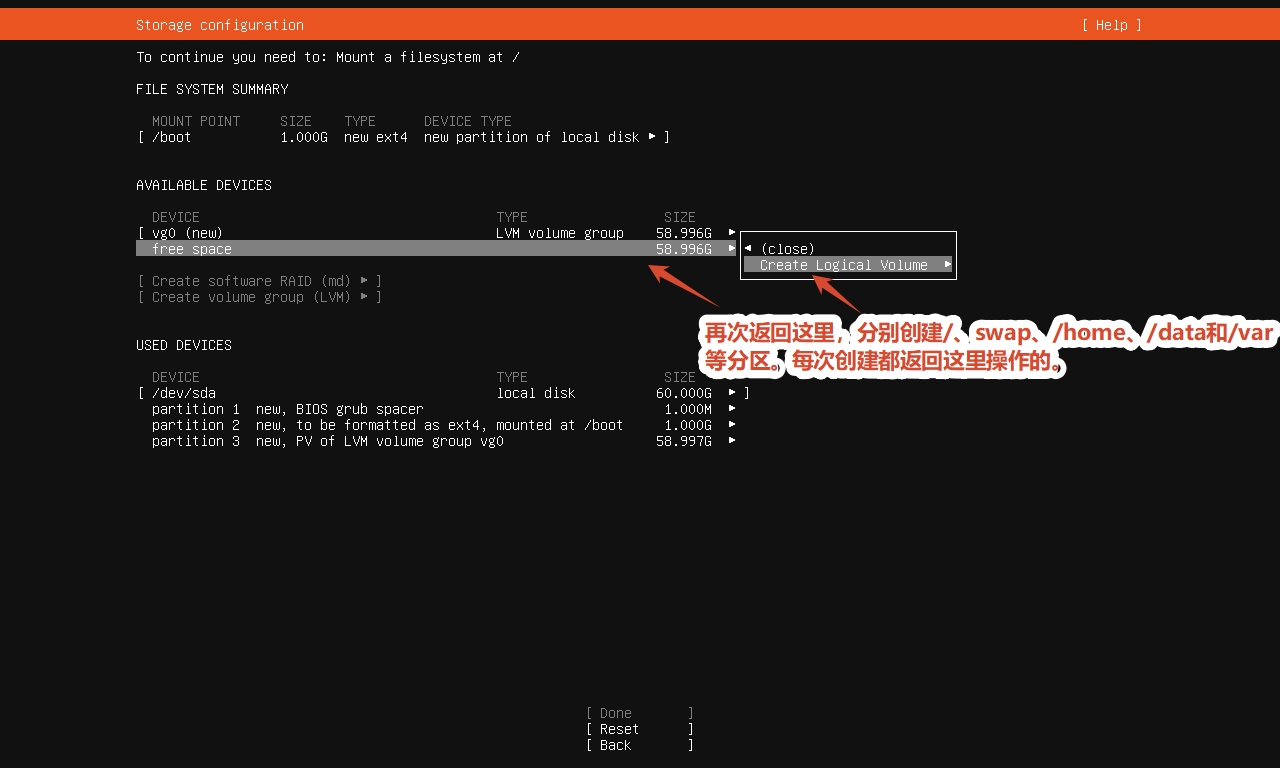Expand the /boot filesystem summary entry
The height and width of the screenshot is (768, 1280).
pos(404,137)
